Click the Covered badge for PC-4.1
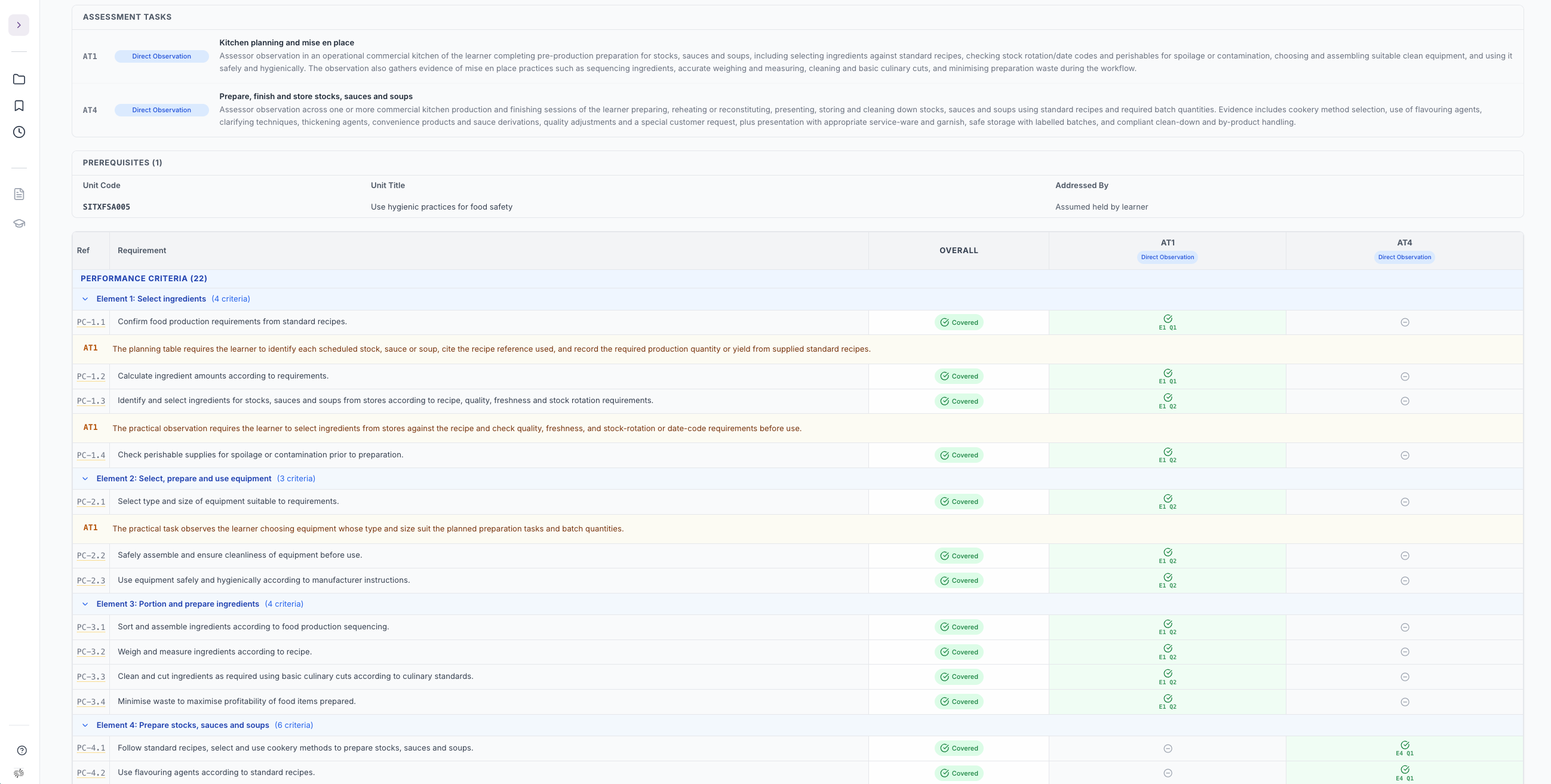Screen dimensions: 1551x784 959,749
